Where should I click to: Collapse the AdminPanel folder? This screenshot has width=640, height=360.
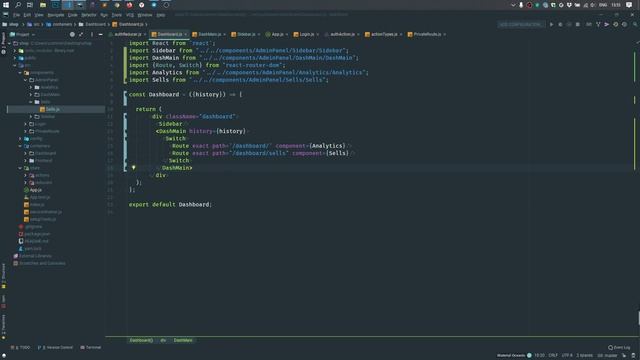tap(26, 80)
